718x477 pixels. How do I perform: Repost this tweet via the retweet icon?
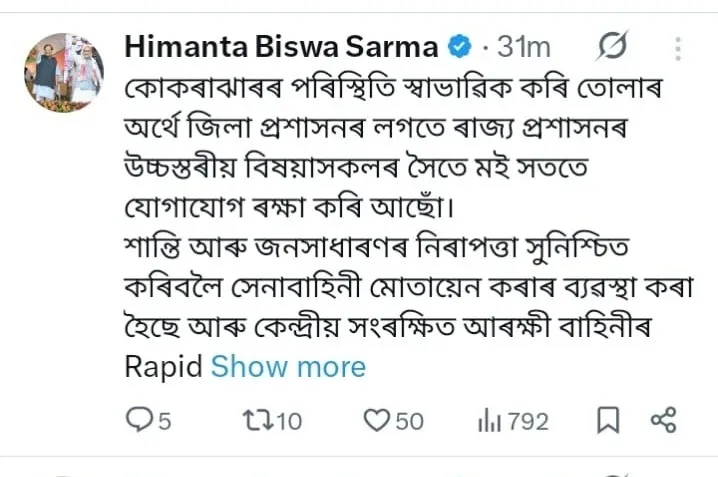tap(256, 421)
